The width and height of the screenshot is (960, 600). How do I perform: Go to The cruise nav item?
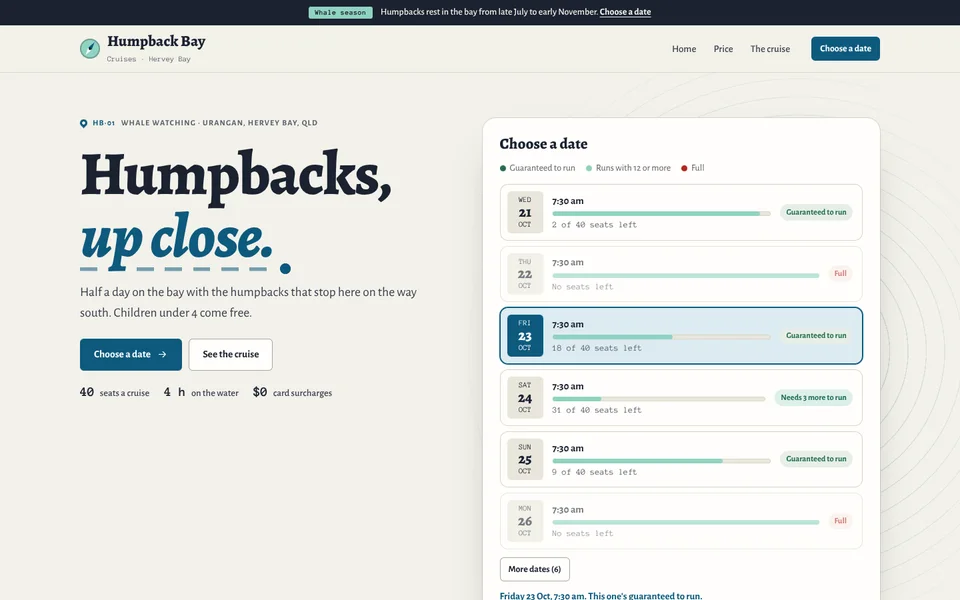coord(770,49)
